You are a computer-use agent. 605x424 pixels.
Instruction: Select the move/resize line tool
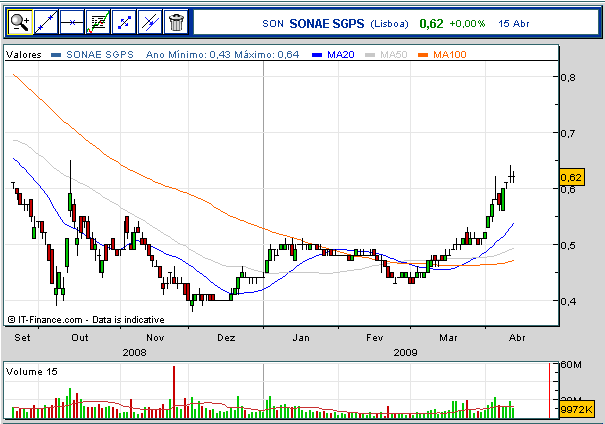coord(124,22)
